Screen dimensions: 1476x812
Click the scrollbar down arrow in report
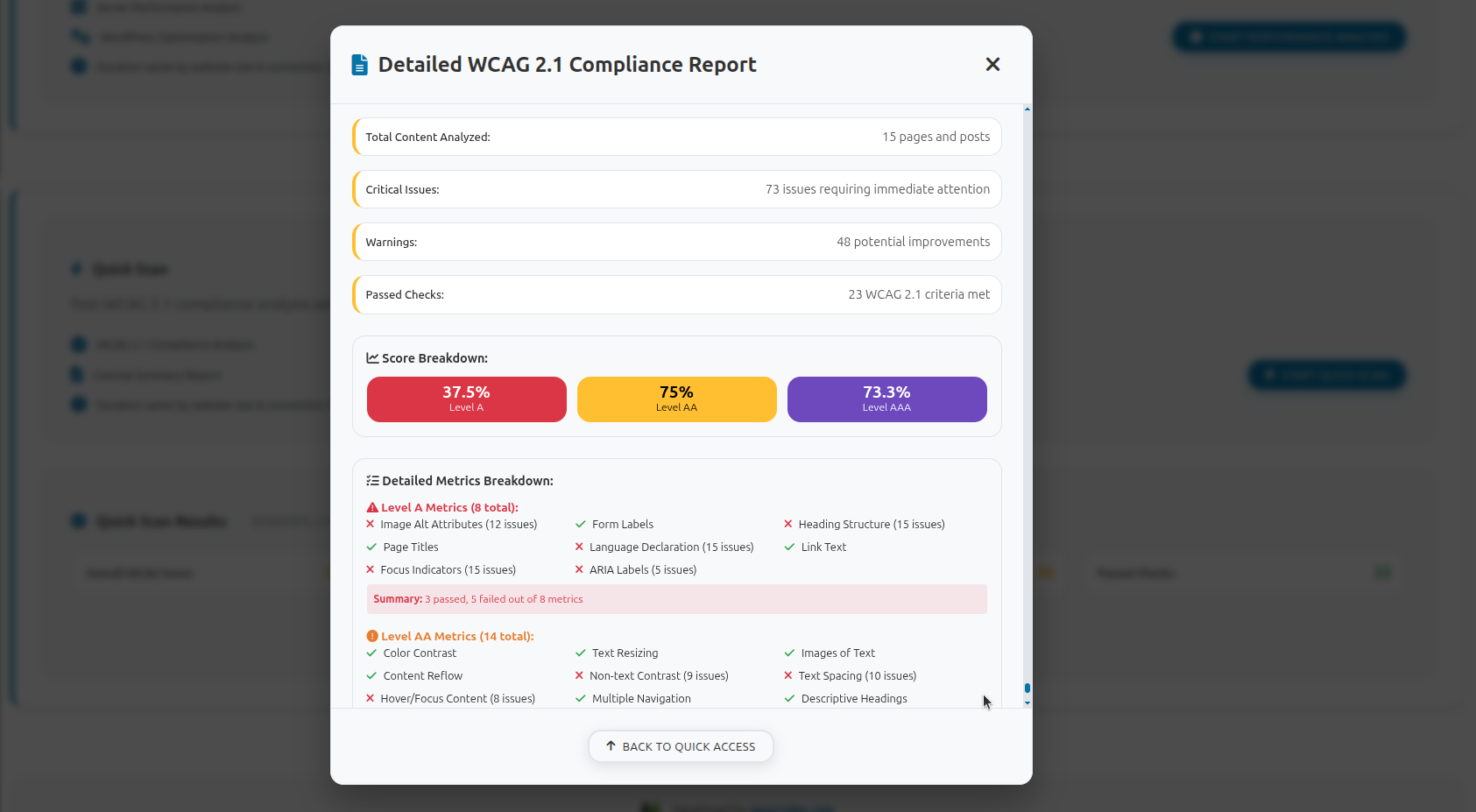point(1028,703)
